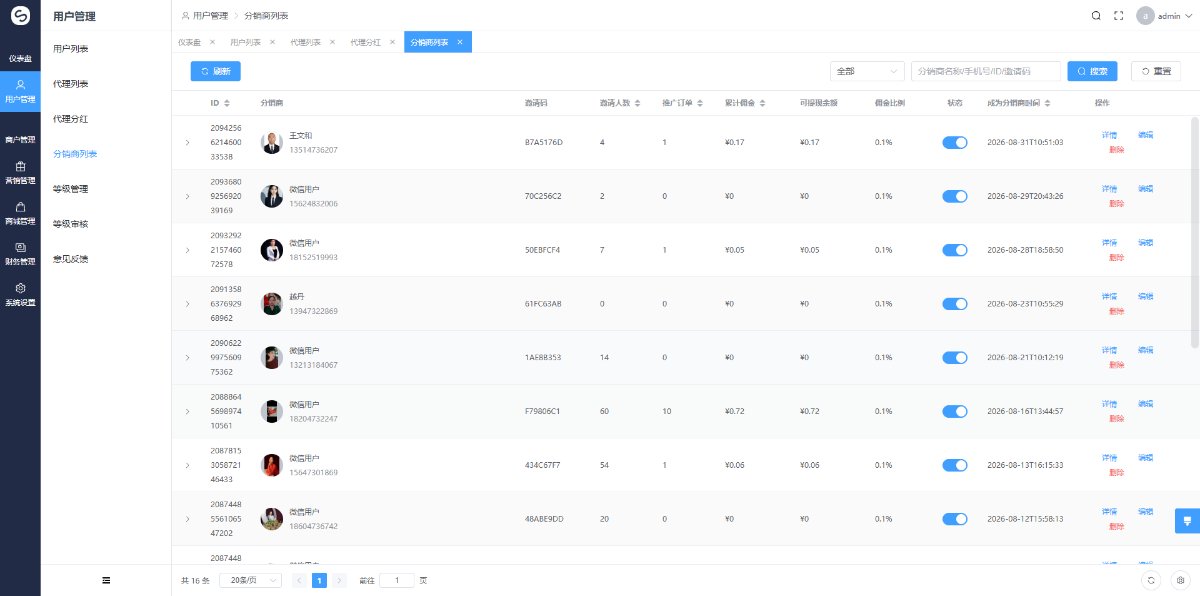
Task: Collapse the submenu with the hamburger icon
Action: [x=106, y=580]
